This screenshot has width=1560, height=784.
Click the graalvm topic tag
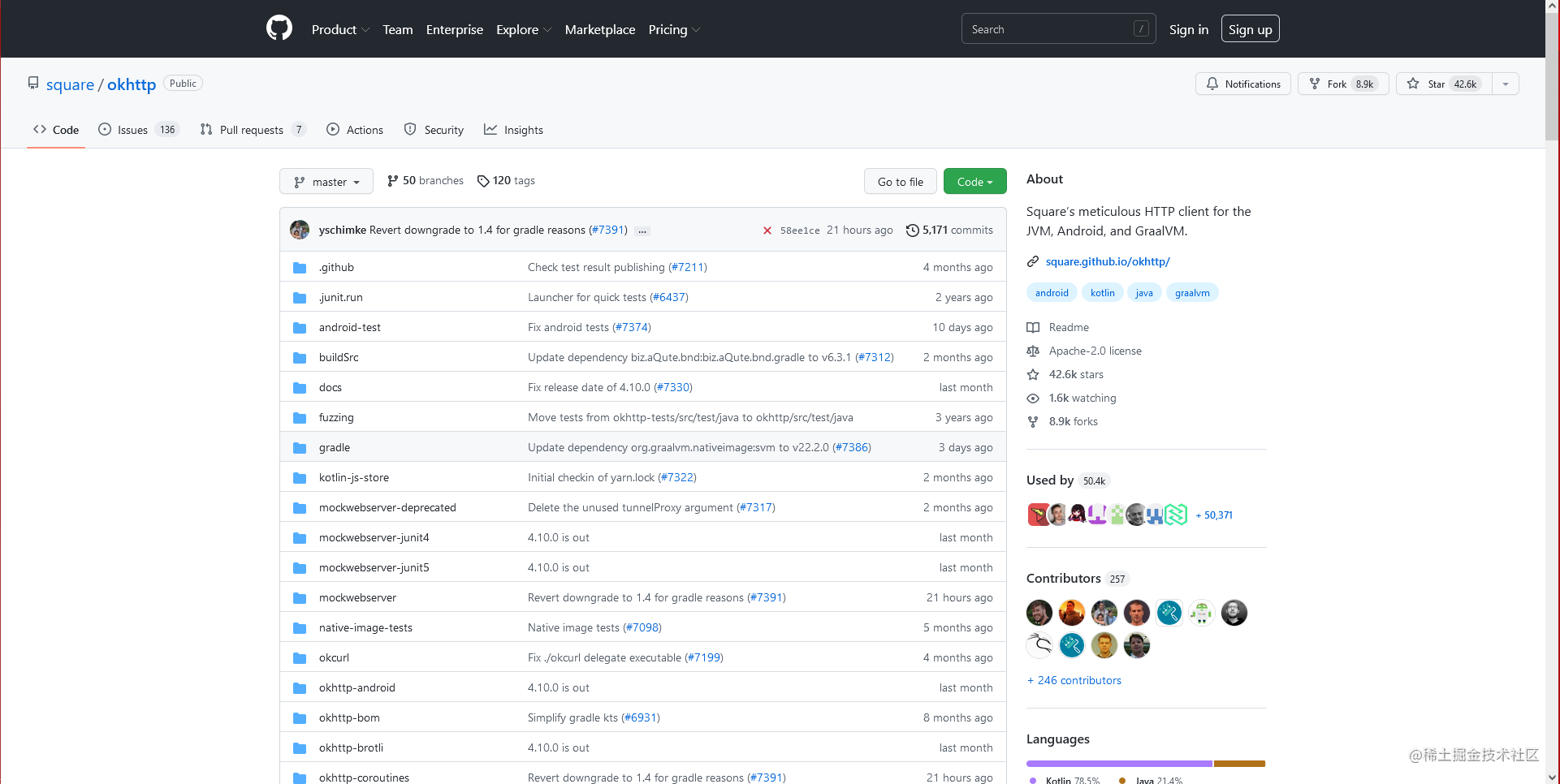[1192, 293]
